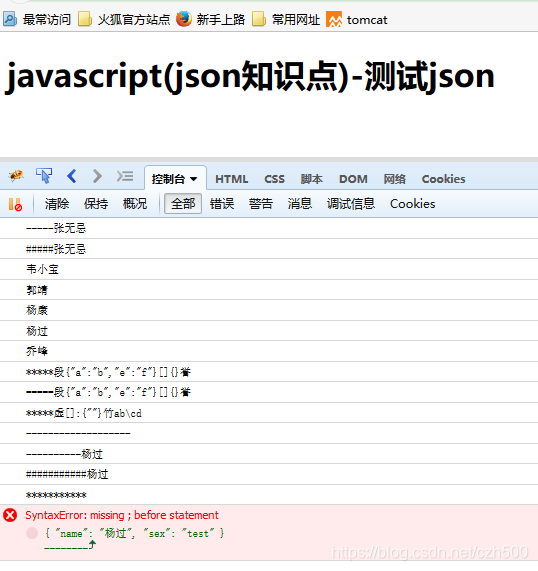This screenshot has width=538, height=571.
Task: Select the long dashes-only log row
Action: 269,433
